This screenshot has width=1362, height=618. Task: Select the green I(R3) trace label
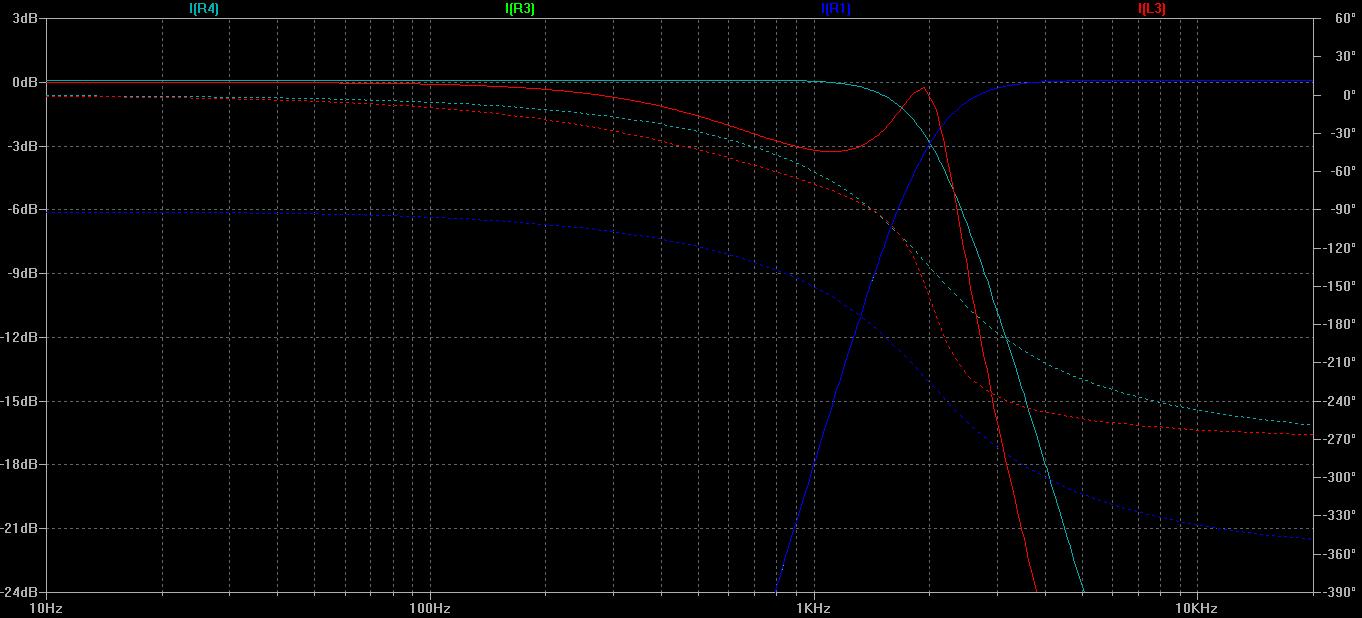(x=520, y=8)
